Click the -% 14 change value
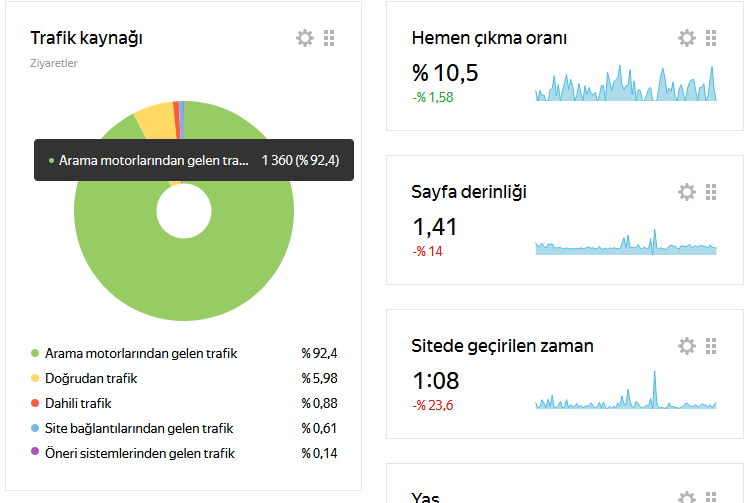Screen dimensions: 752x503 pyautogui.click(x=427, y=251)
